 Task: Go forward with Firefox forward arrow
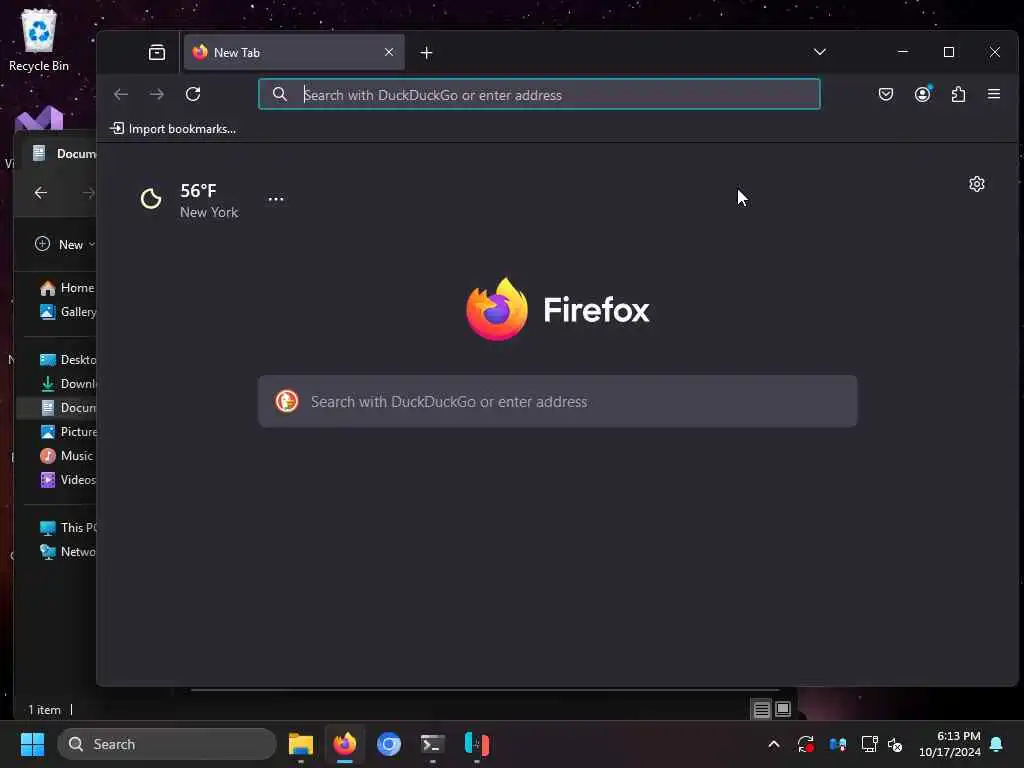[x=157, y=95]
